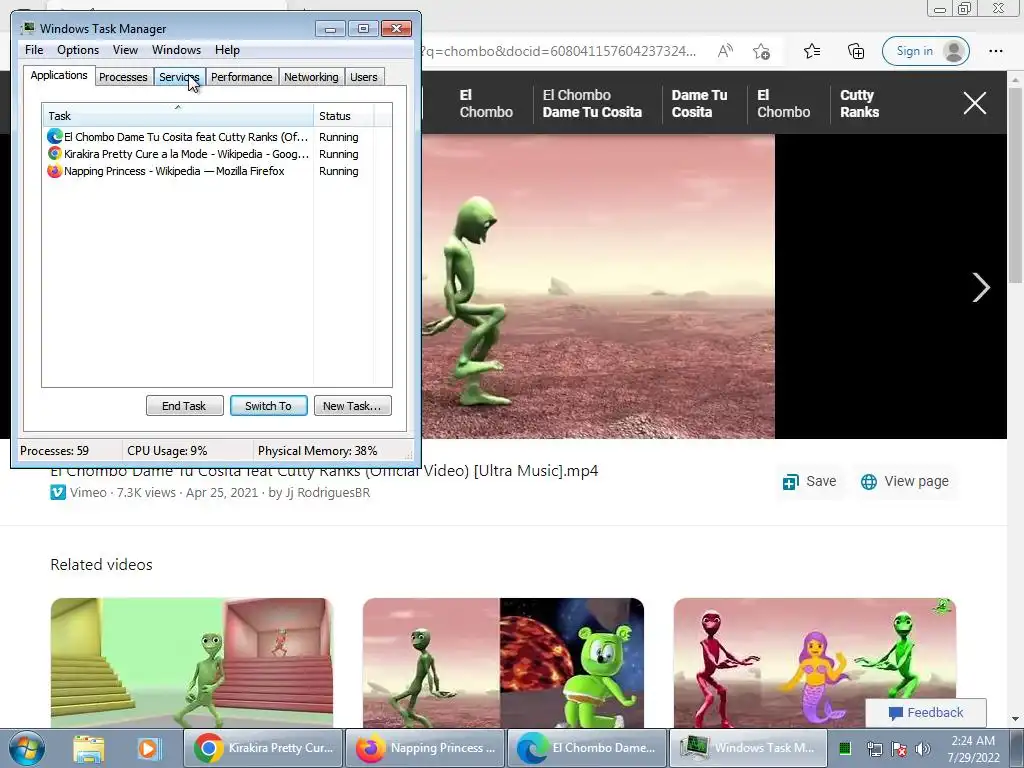This screenshot has height=768, width=1024.
Task: Click the Save video button
Action: 809,481
